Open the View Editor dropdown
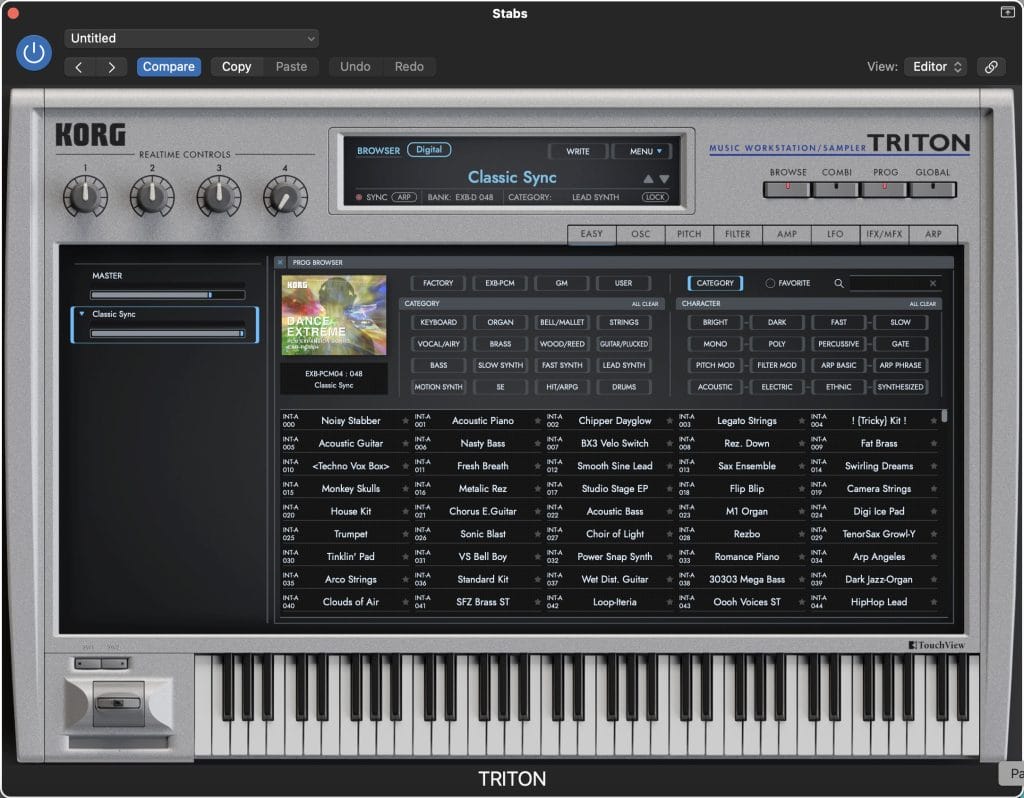The height and width of the screenshot is (798, 1024). point(936,67)
